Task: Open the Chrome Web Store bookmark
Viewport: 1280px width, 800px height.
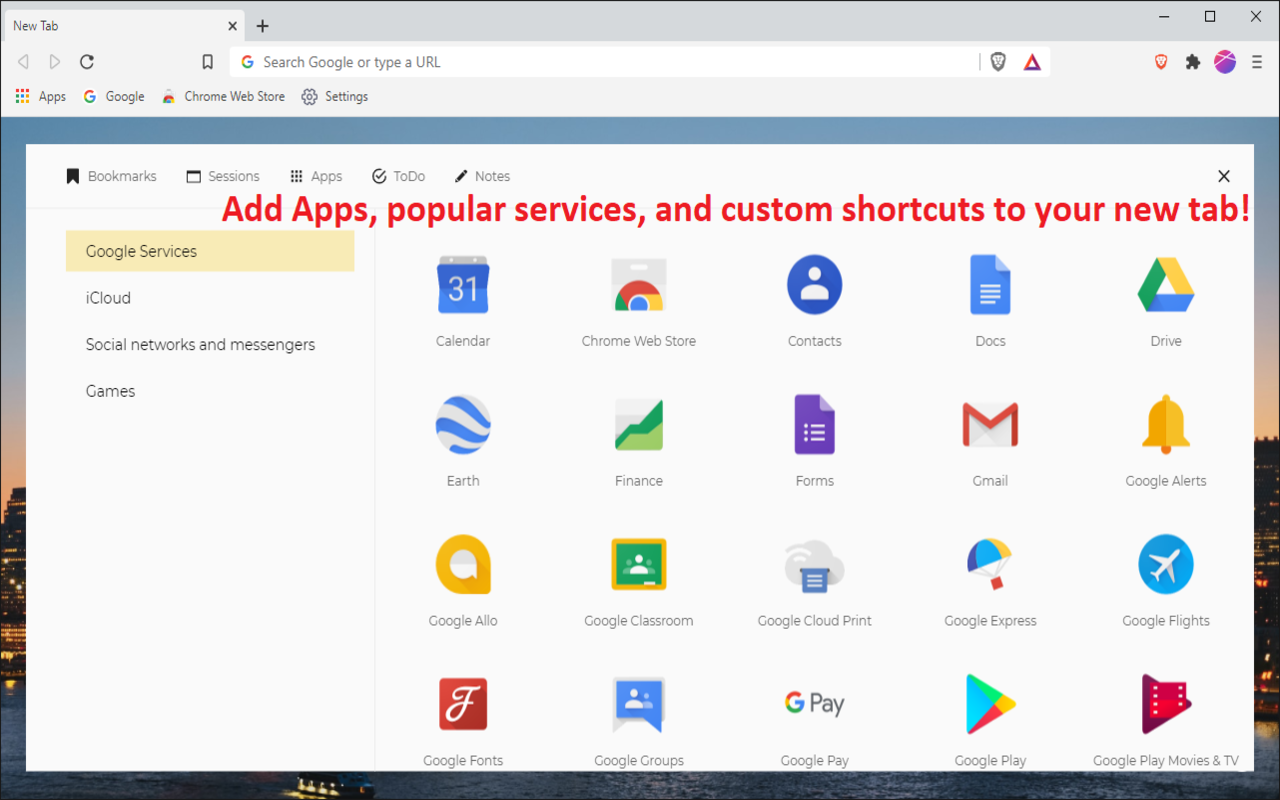Action: point(224,97)
